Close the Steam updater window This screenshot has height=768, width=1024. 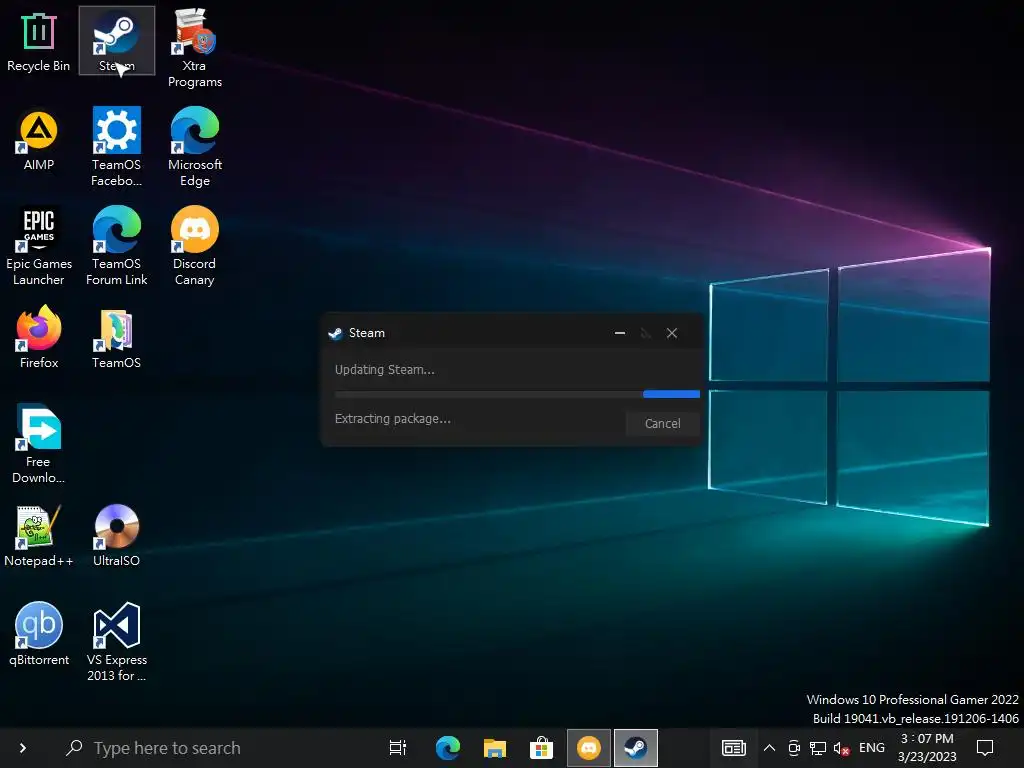pyautogui.click(x=671, y=333)
